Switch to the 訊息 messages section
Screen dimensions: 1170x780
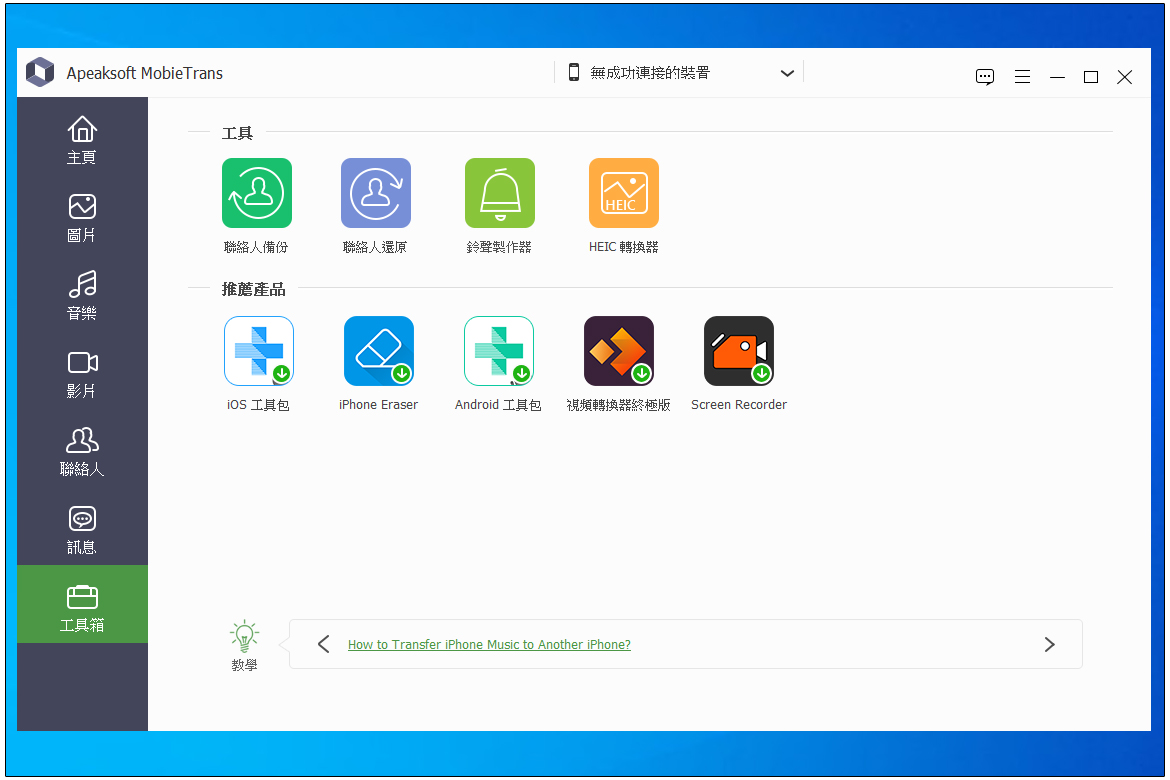(82, 530)
